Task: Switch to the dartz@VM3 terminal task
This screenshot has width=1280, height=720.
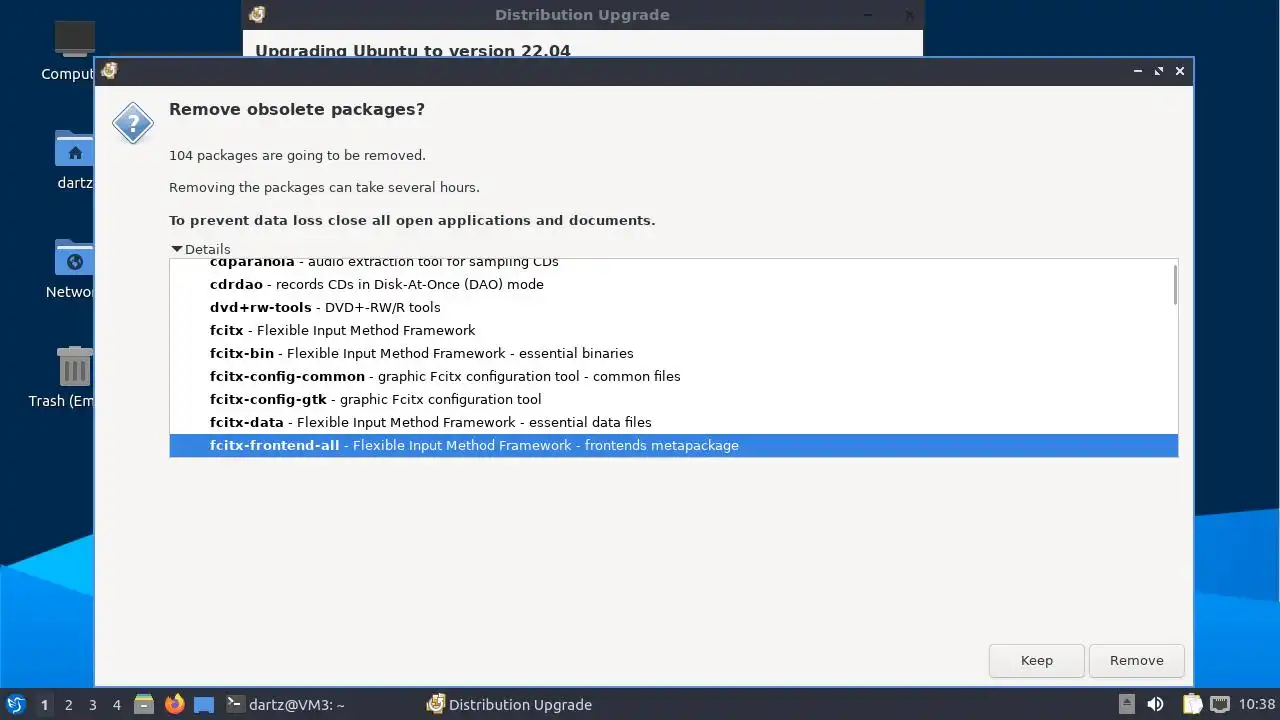Action: coord(286,704)
